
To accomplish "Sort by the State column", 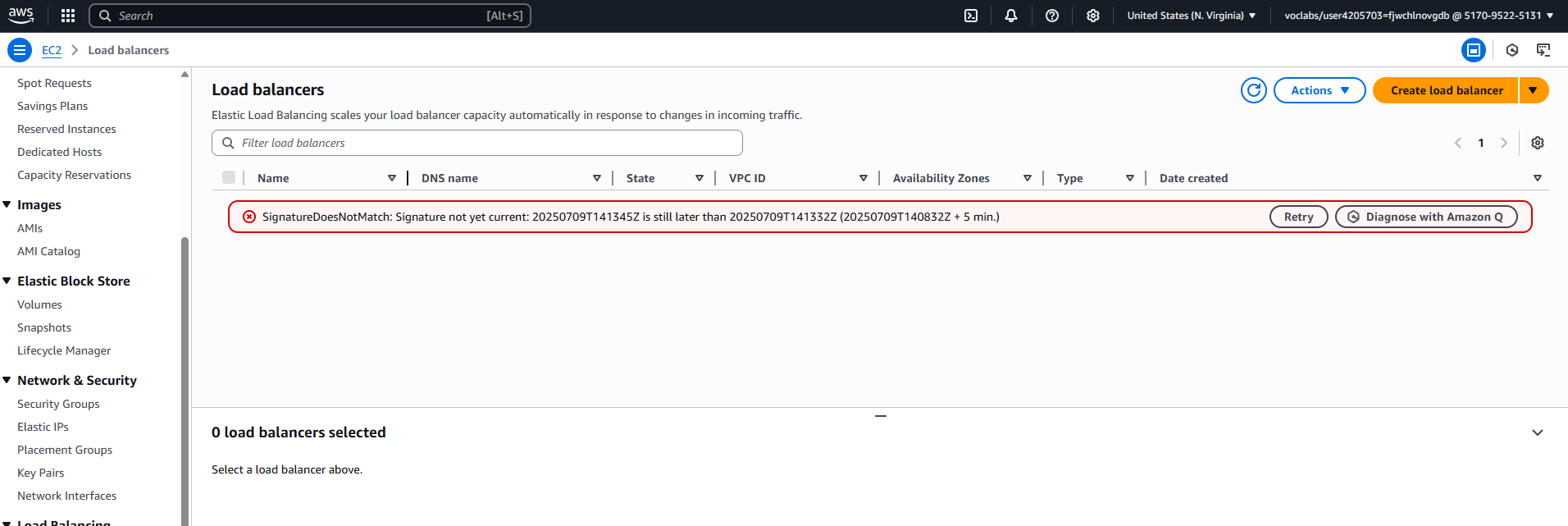I will point(700,178).
